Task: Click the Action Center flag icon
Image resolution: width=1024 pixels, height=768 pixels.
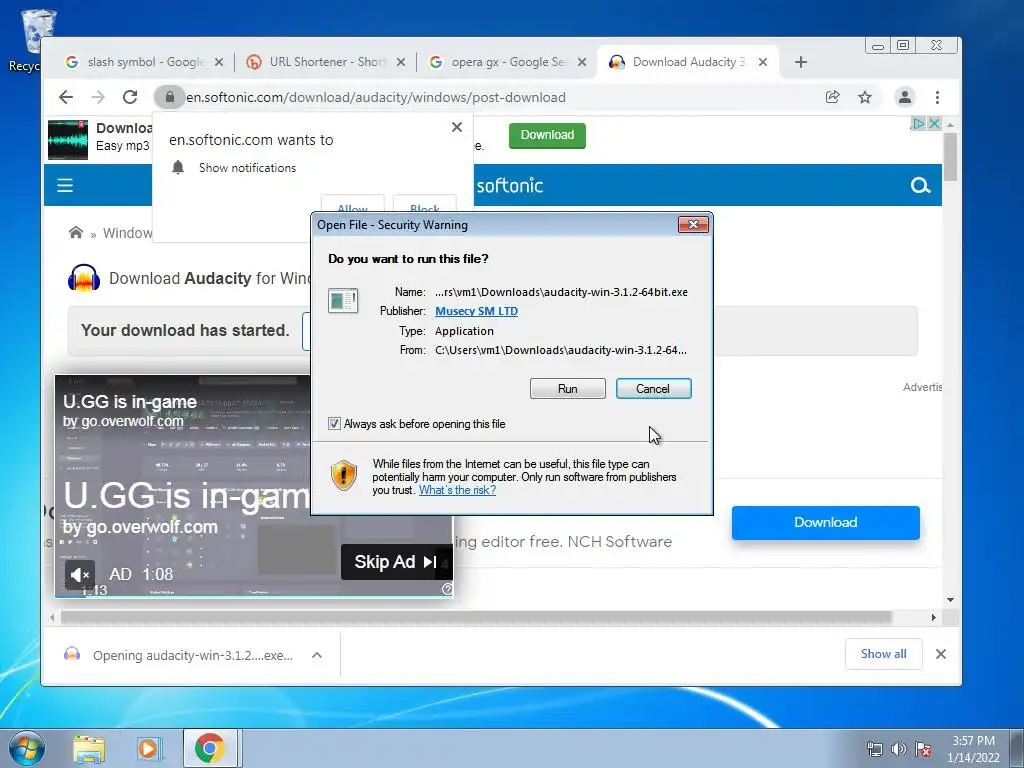Action: 923,749
